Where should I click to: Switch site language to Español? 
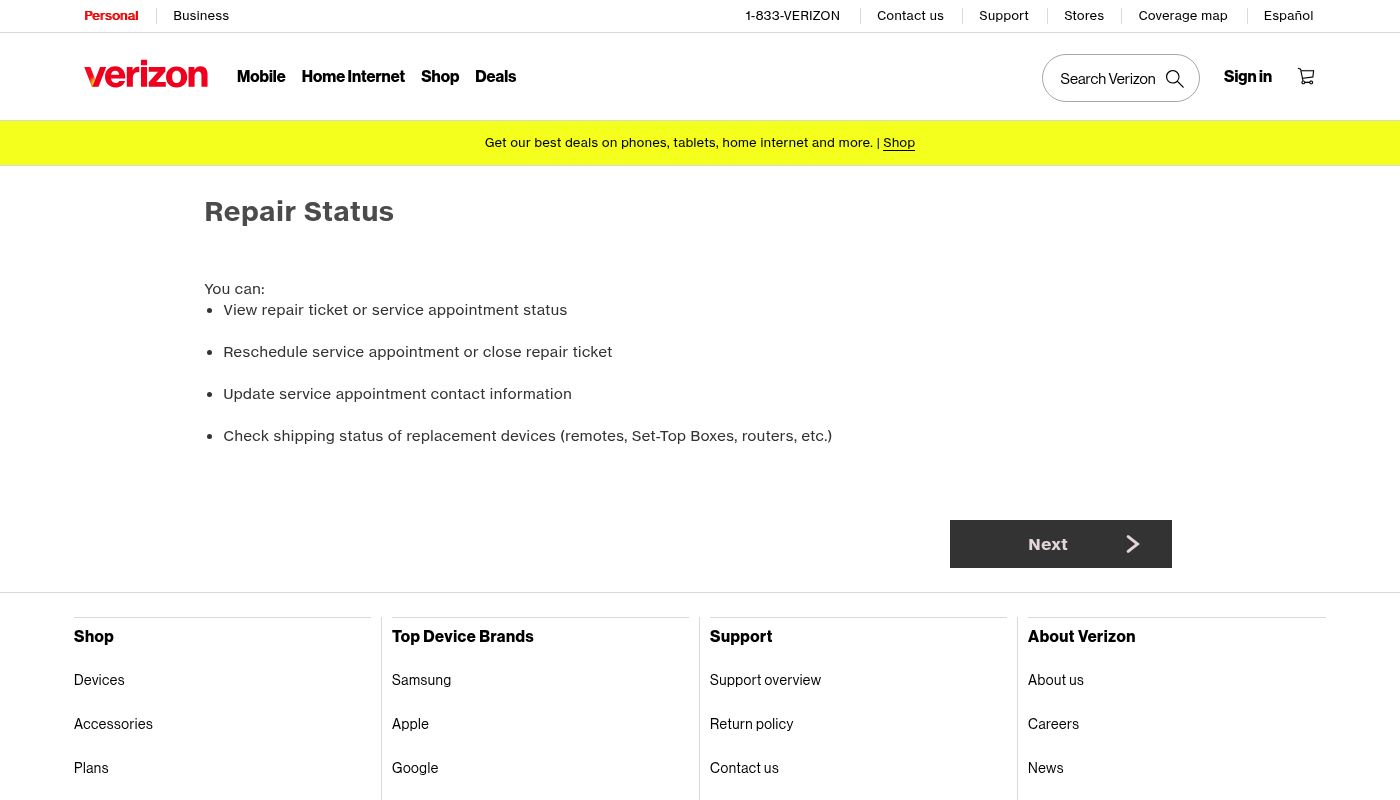click(1288, 16)
